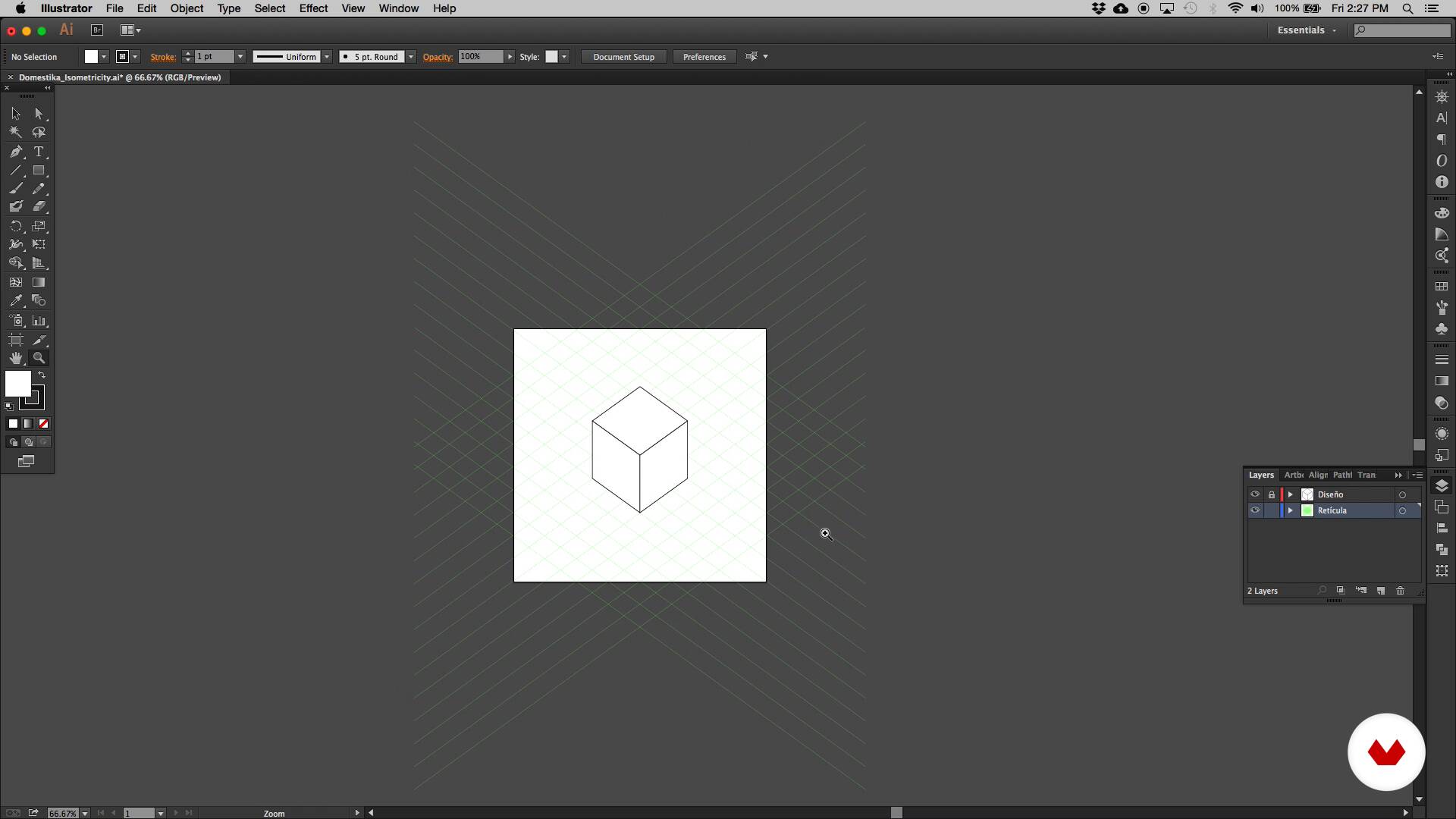Select the Symbol Sprayer tool

point(16,321)
